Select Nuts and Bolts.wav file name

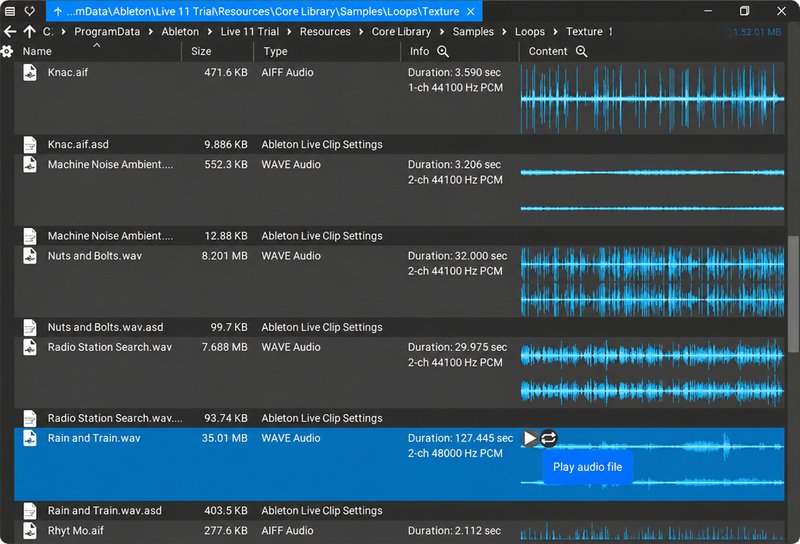coord(95,256)
